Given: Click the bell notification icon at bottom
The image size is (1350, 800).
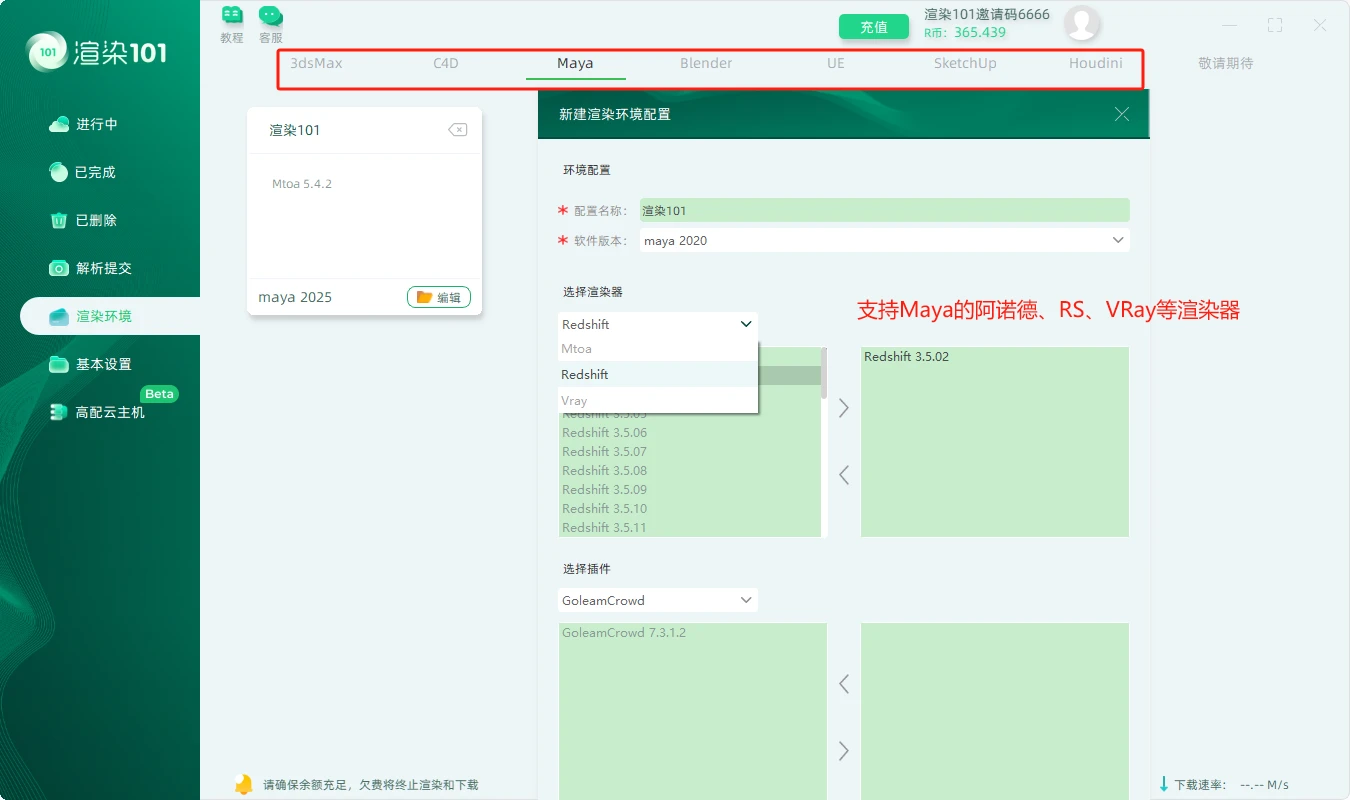Looking at the screenshot, I should [x=243, y=784].
